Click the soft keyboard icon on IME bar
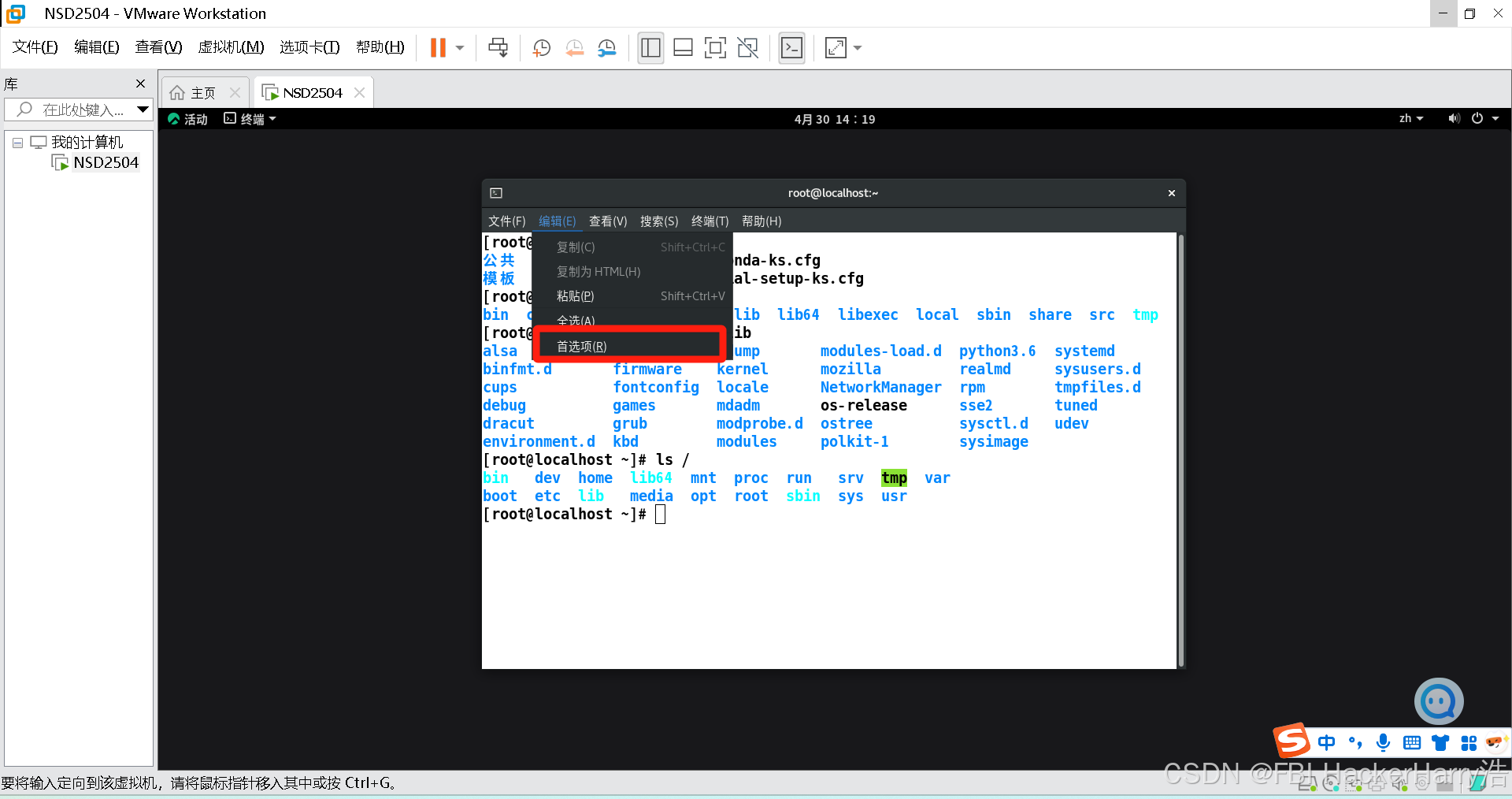Screen dimensions: 1512x799 (1412, 742)
